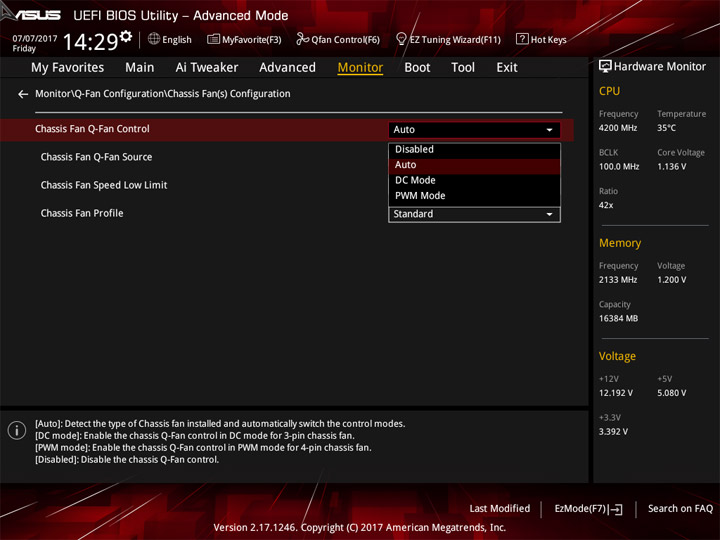The height and width of the screenshot is (540, 720).
Task: Click CPU temperature value 35°C
Action: pos(666,128)
